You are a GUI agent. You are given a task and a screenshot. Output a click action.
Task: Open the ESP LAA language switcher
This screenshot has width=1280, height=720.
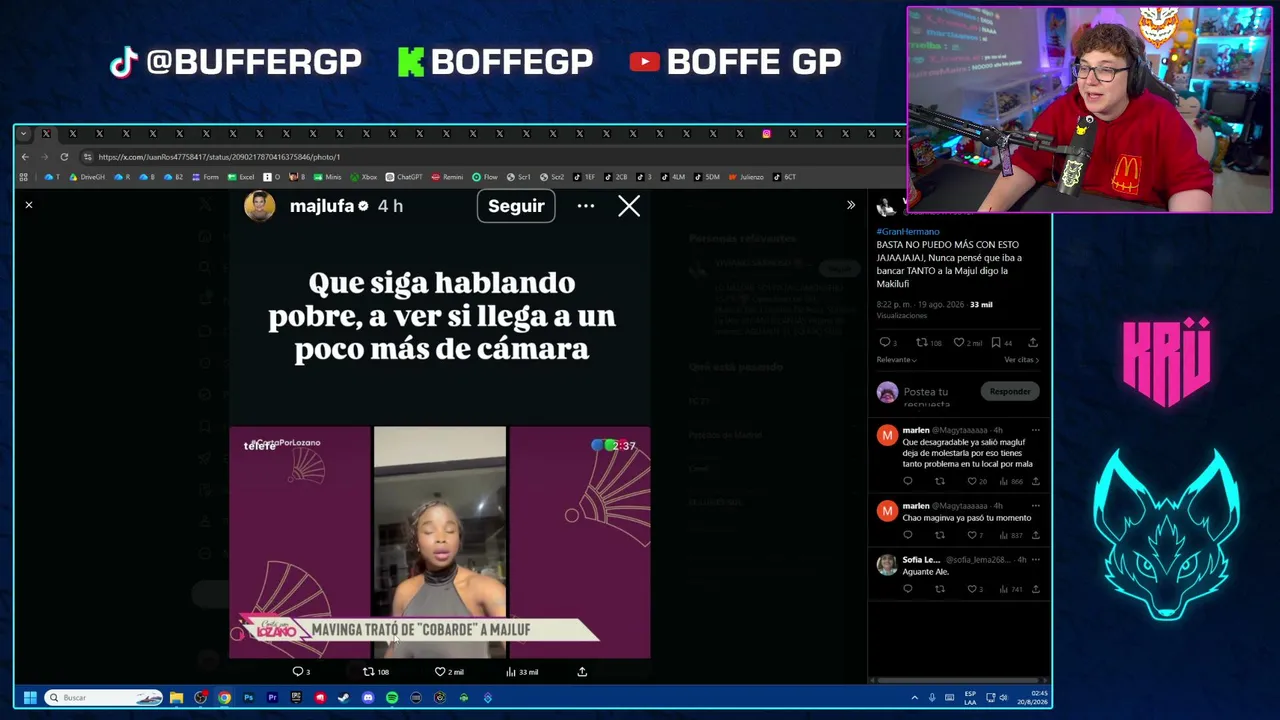[x=970, y=699]
